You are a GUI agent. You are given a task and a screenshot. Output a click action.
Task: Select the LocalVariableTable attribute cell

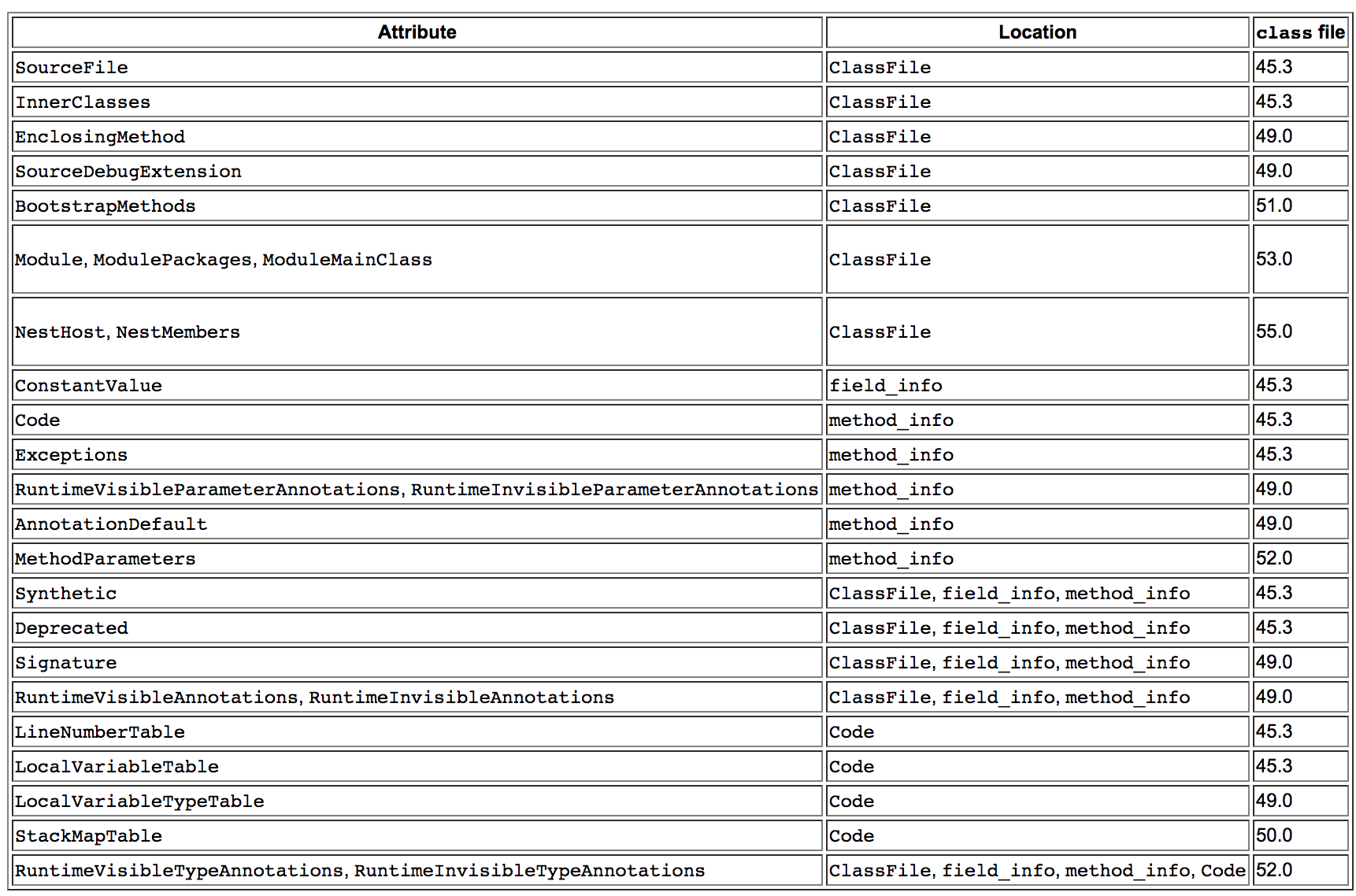point(417,766)
